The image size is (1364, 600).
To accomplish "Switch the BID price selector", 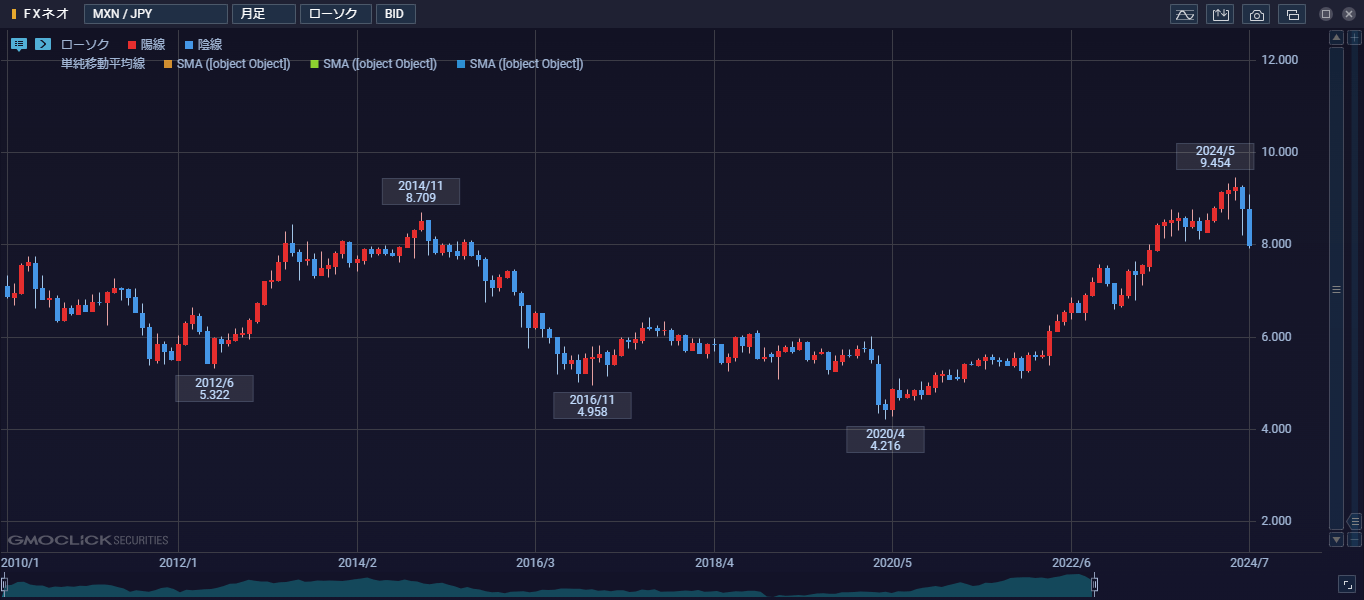I will (395, 14).
